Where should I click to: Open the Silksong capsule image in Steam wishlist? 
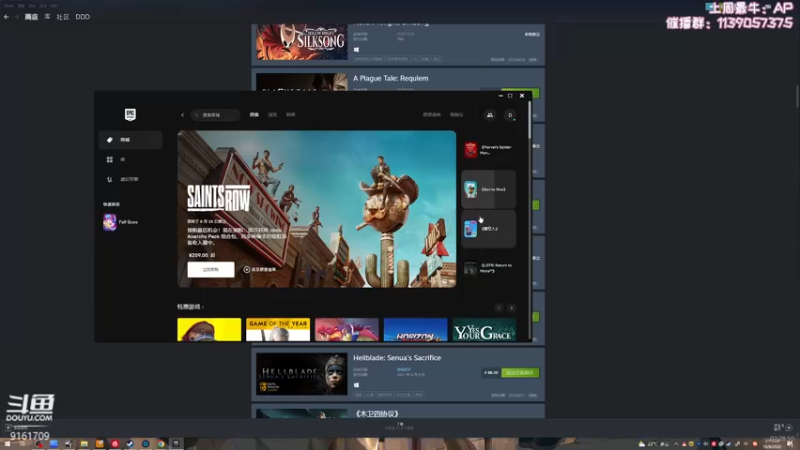(x=302, y=42)
